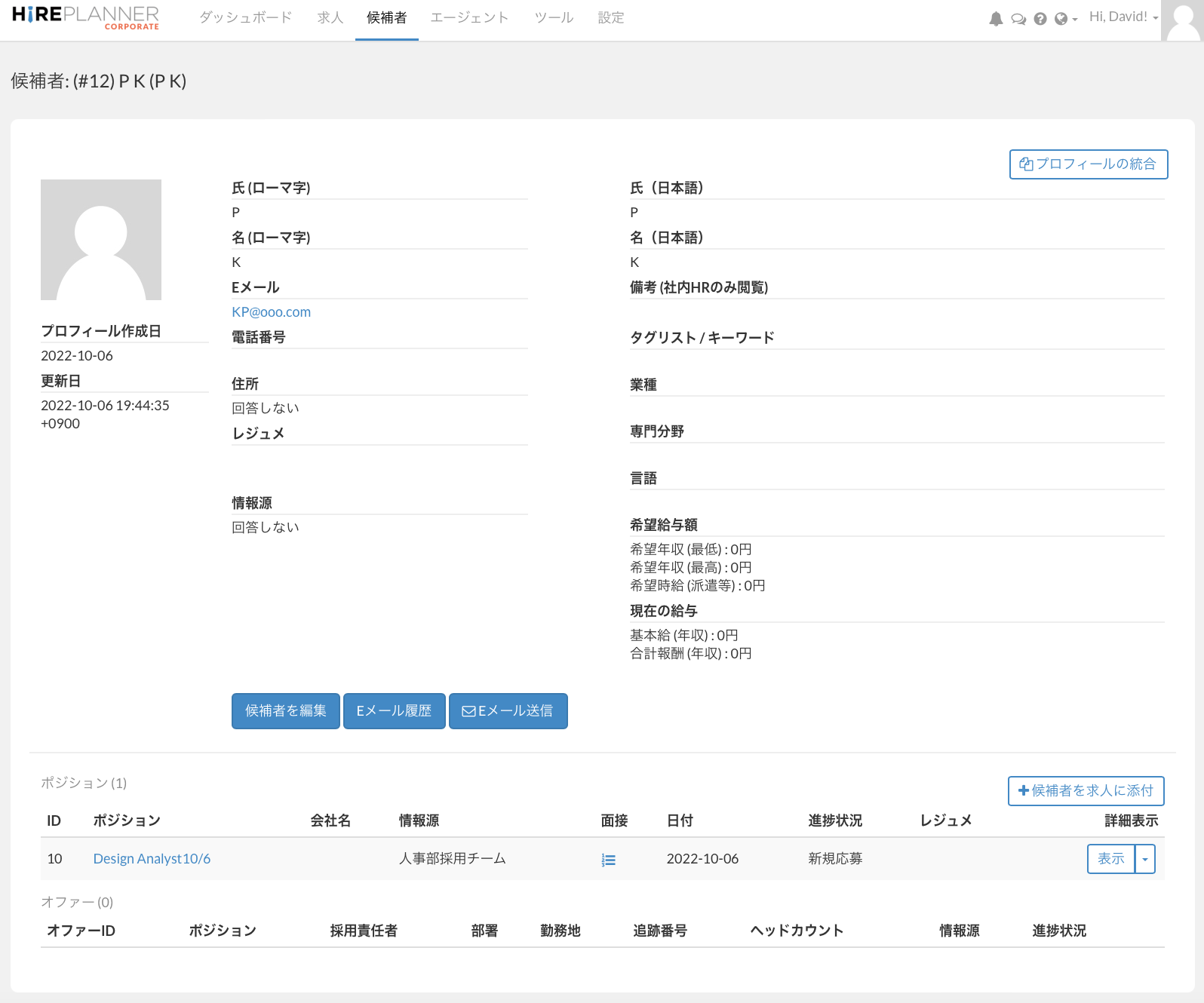1204x1003 pixels.
Task: Open the ツール menu
Action: [x=554, y=17]
